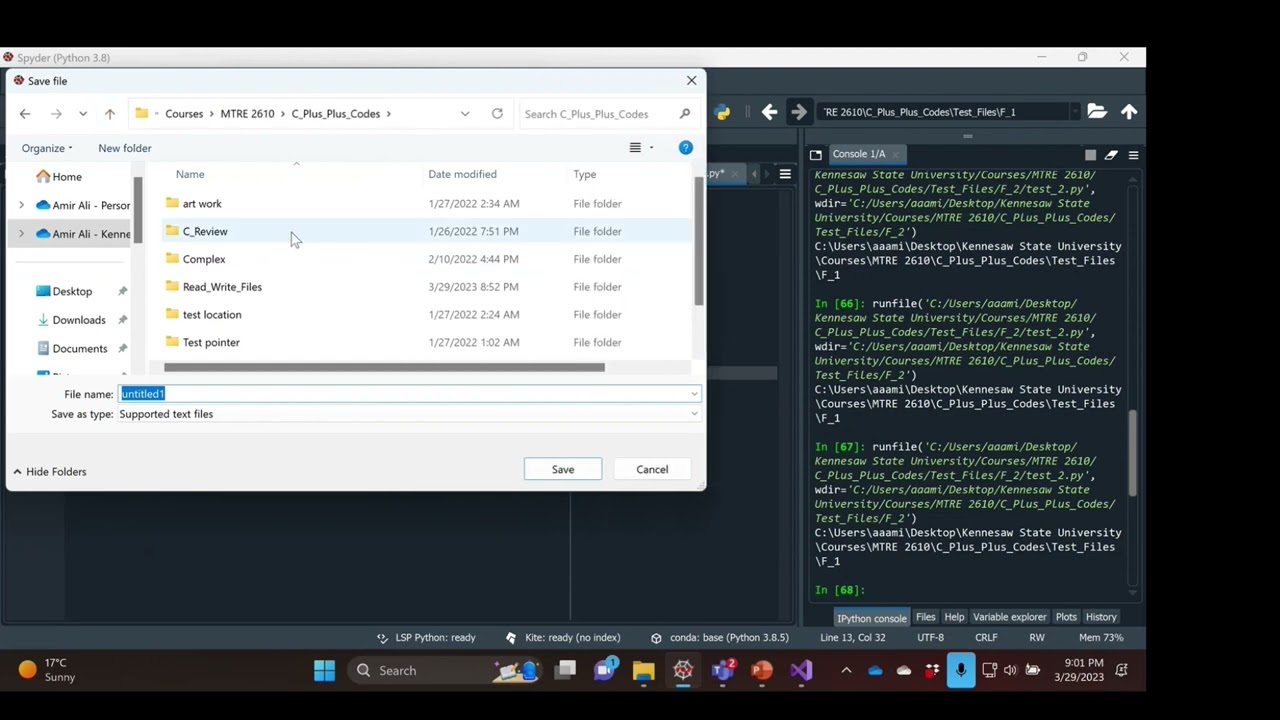
Task: Close the Console 1/A tab
Action: pyautogui.click(x=897, y=154)
